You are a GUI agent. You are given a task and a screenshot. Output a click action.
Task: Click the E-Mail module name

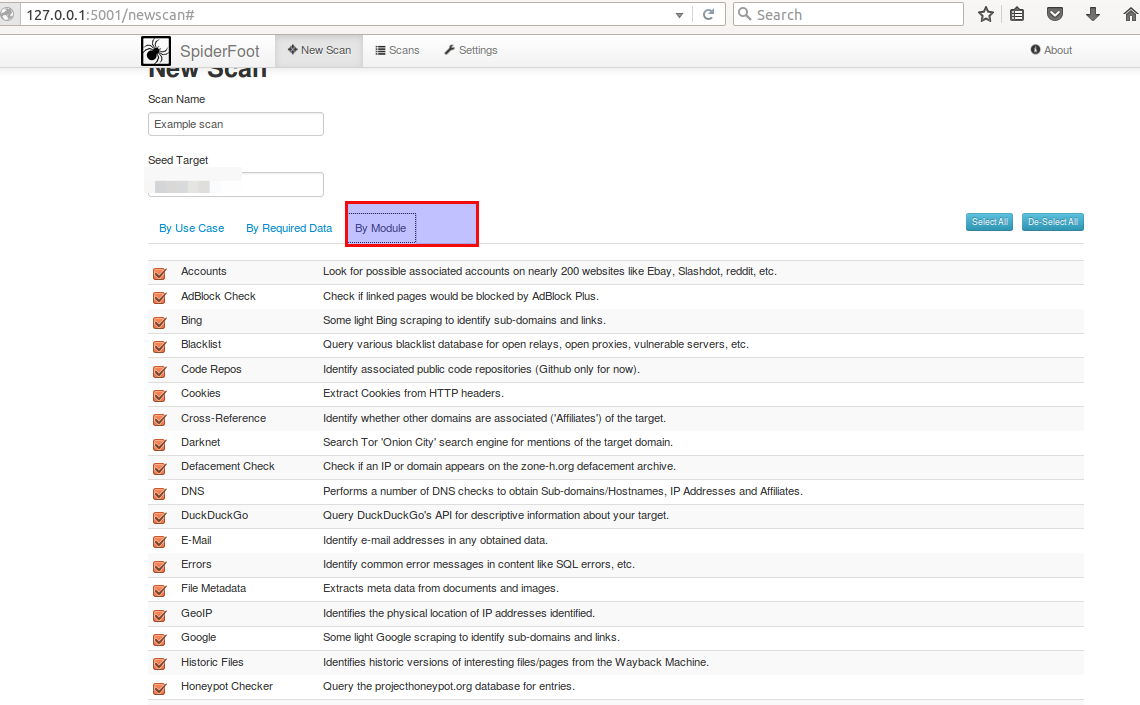tap(196, 540)
